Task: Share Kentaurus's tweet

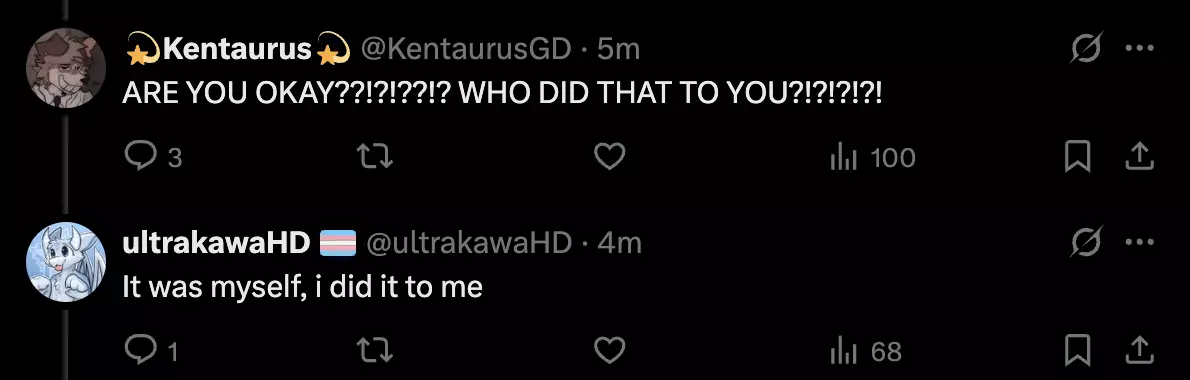Action: [1138, 157]
